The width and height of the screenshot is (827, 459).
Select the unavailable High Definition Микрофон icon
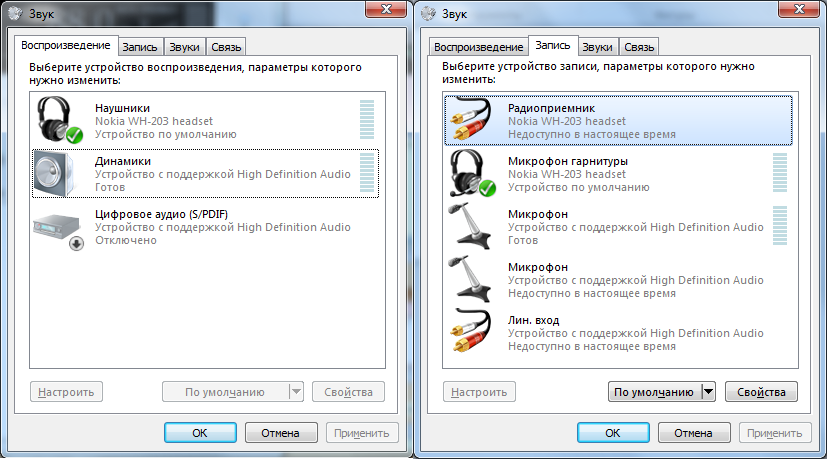tap(473, 279)
